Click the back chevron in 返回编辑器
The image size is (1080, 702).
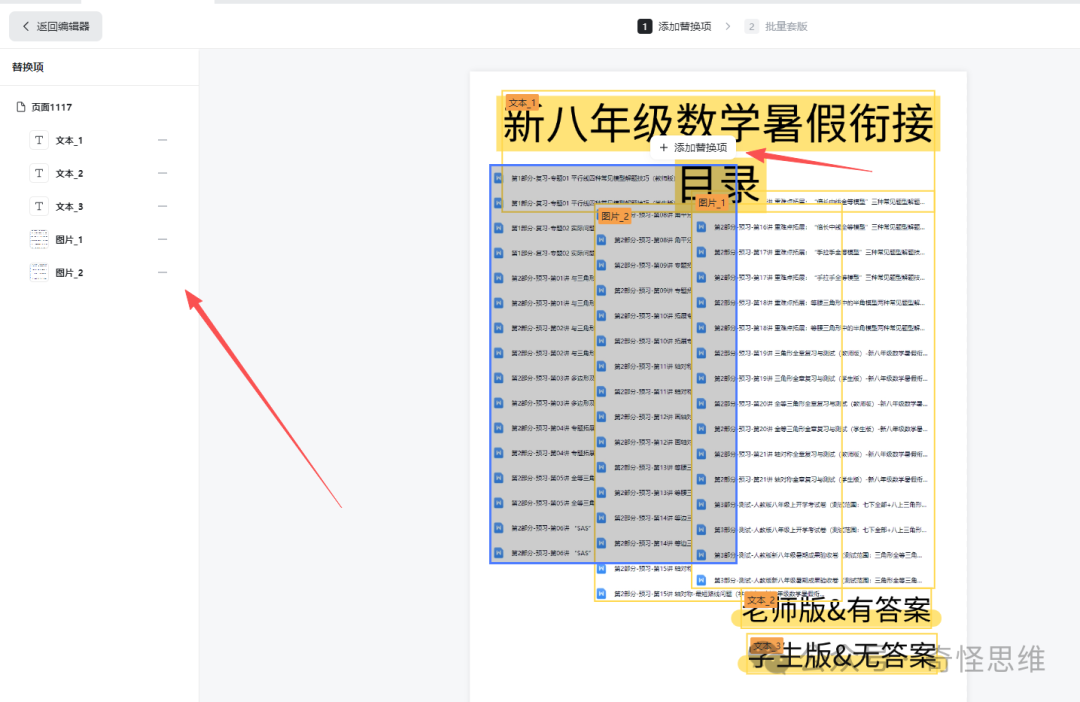tap(25, 26)
